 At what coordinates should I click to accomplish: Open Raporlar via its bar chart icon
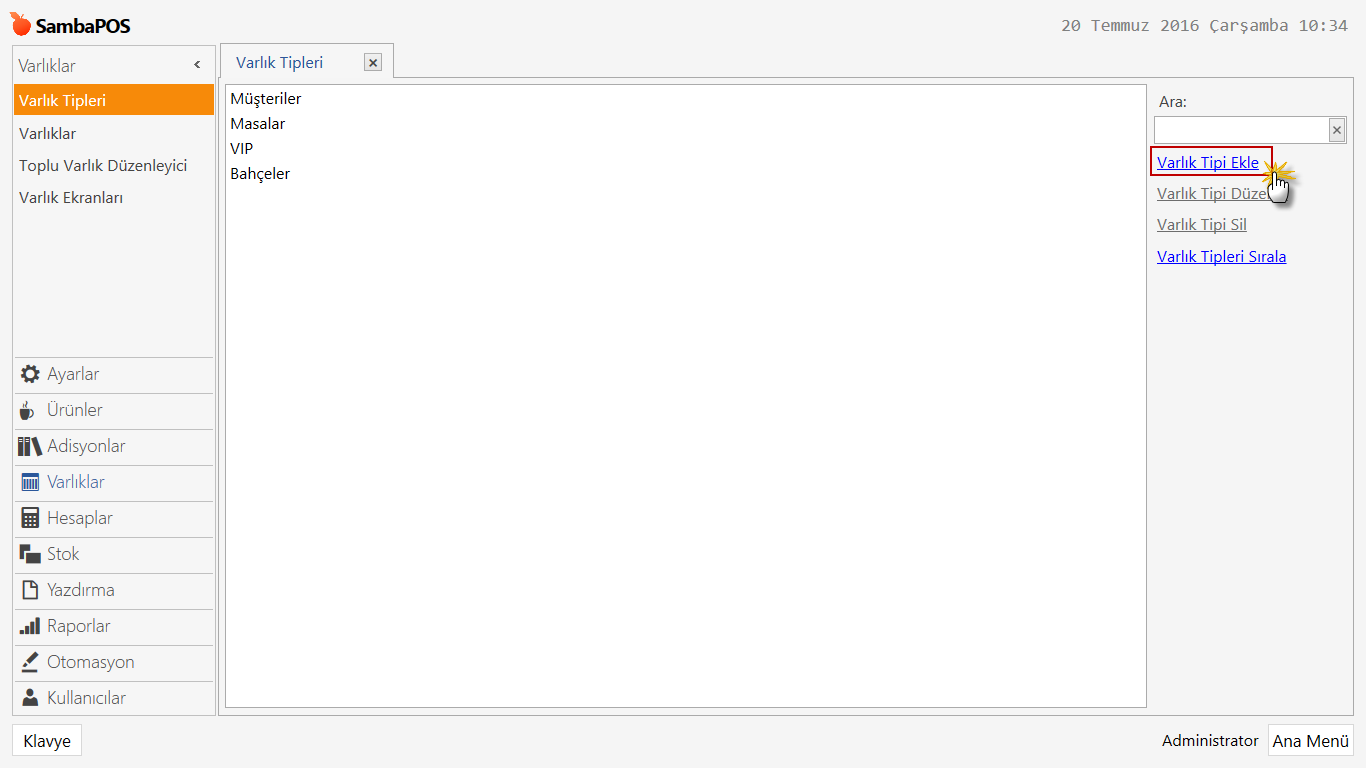pos(30,626)
